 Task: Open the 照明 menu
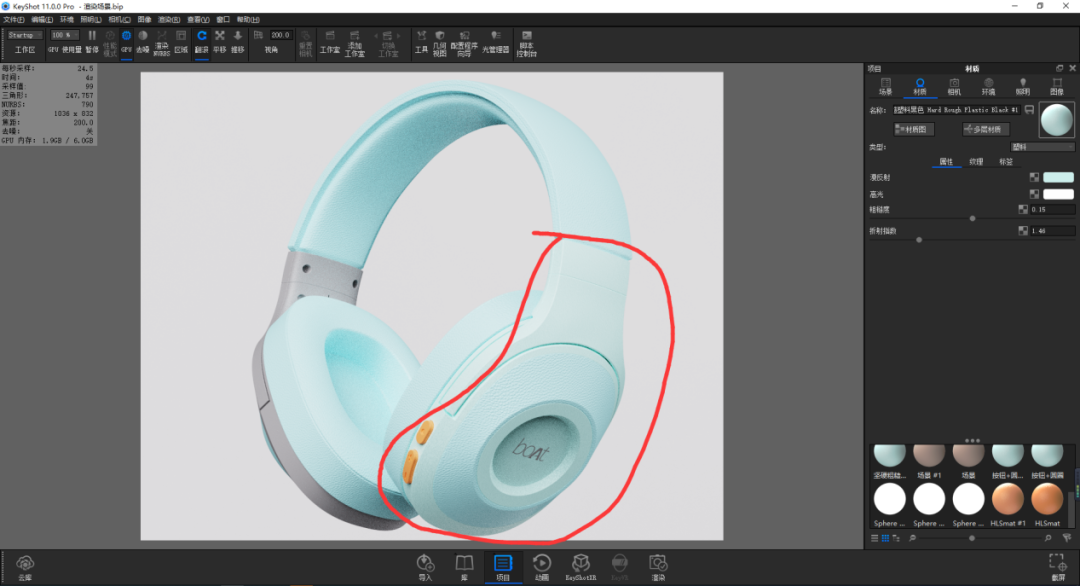click(x=91, y=19)
